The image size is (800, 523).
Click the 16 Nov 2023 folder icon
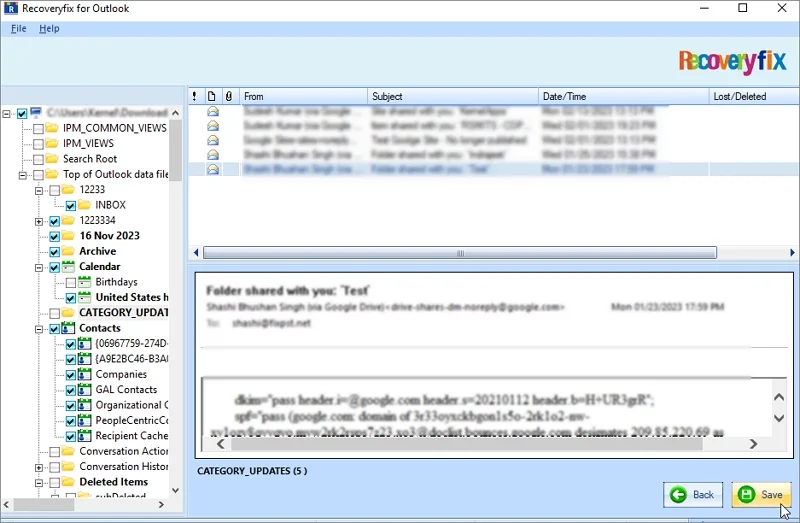(x=68, y=236)
